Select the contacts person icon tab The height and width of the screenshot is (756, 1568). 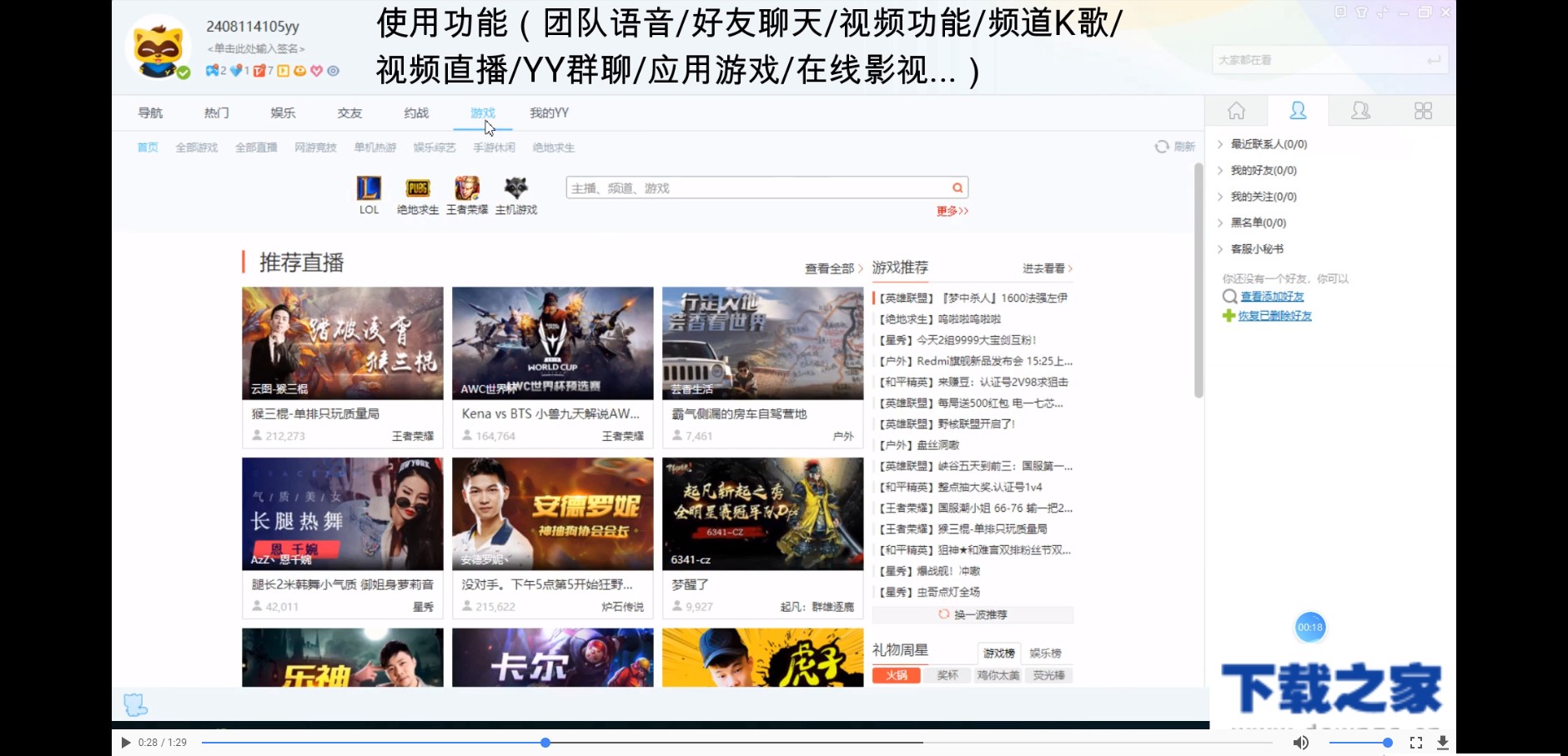(1298, 110)
